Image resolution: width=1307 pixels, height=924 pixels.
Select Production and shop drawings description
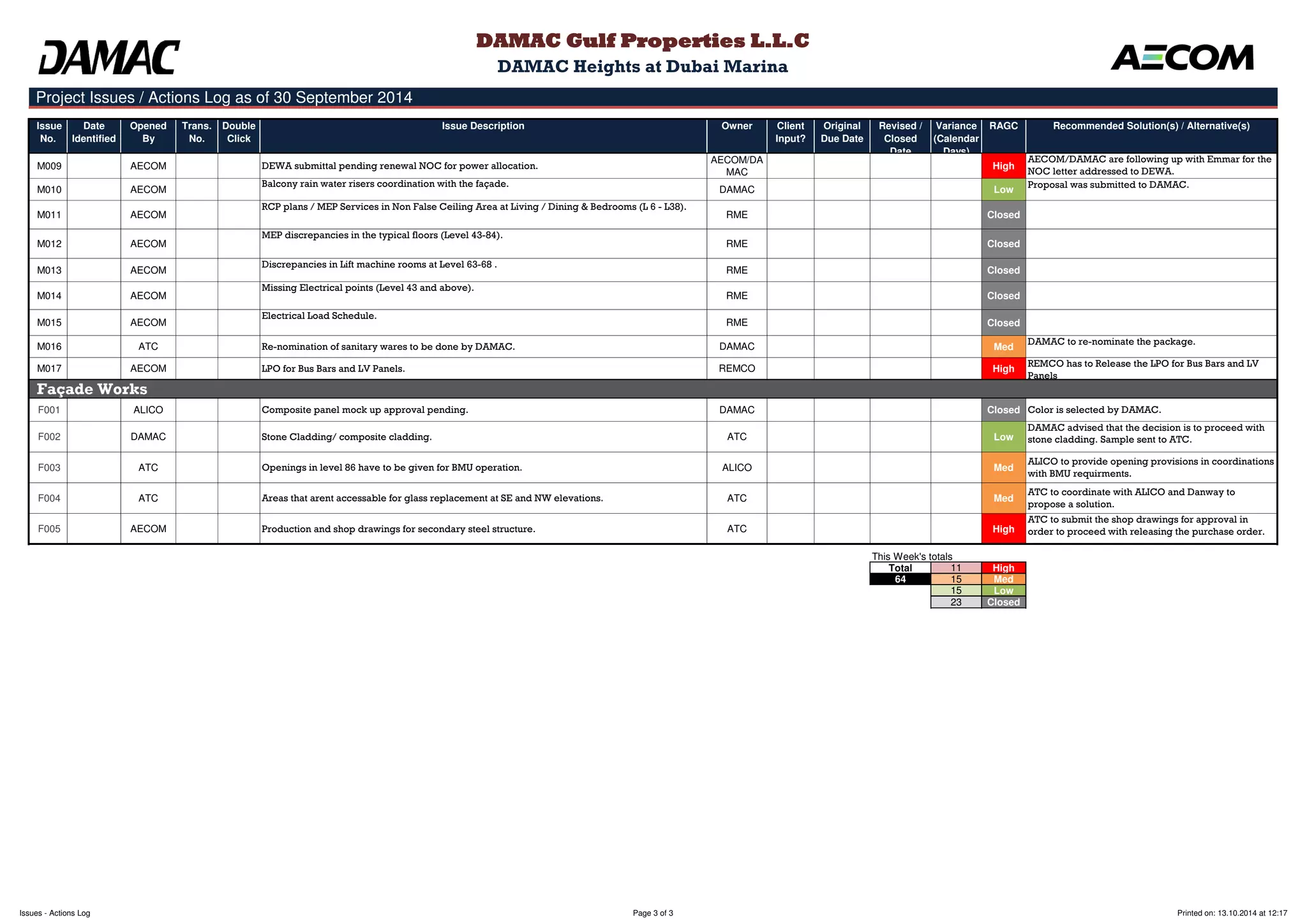pos(398,529)
